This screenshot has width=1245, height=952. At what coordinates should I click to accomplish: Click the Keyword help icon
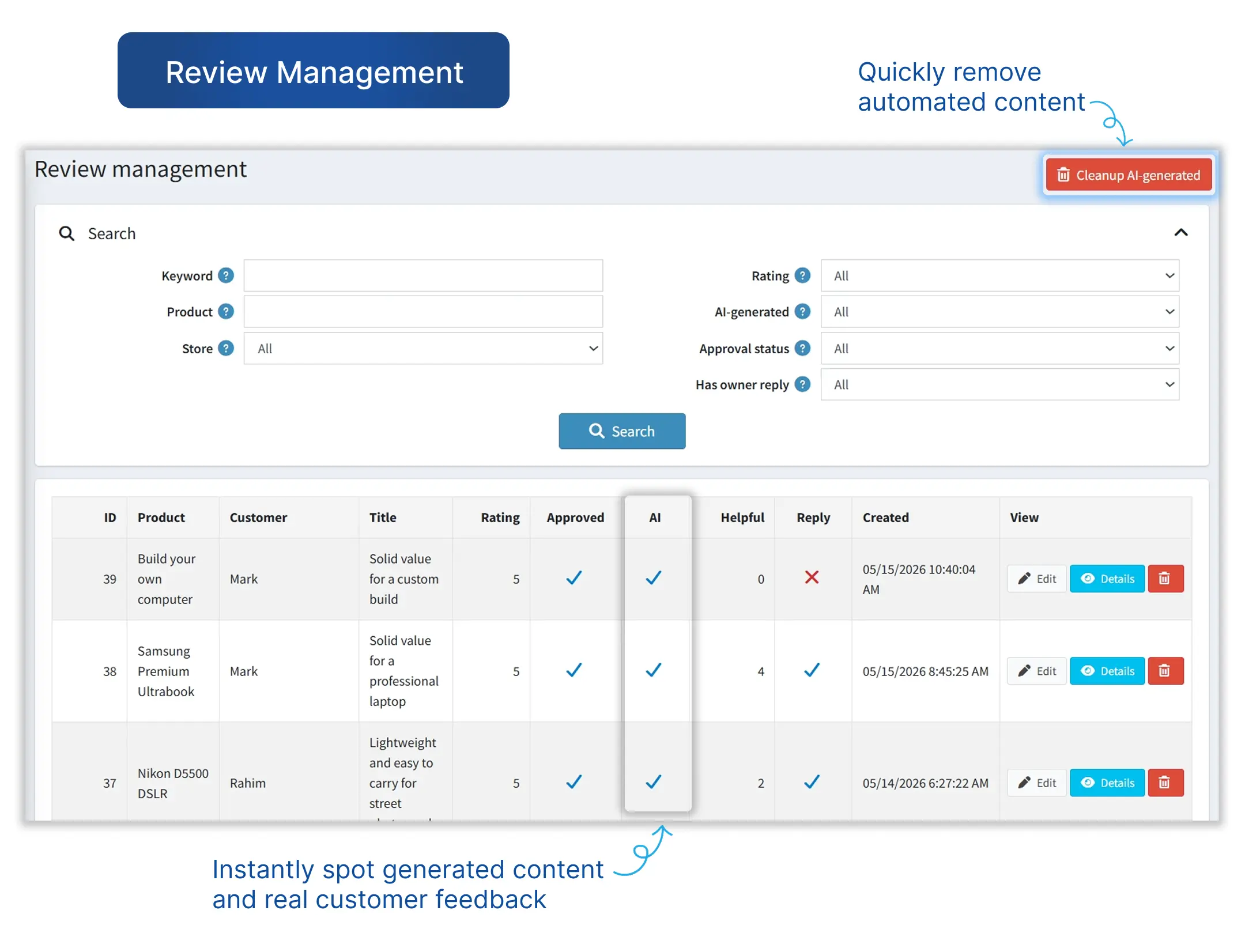[x=226, y=275]
